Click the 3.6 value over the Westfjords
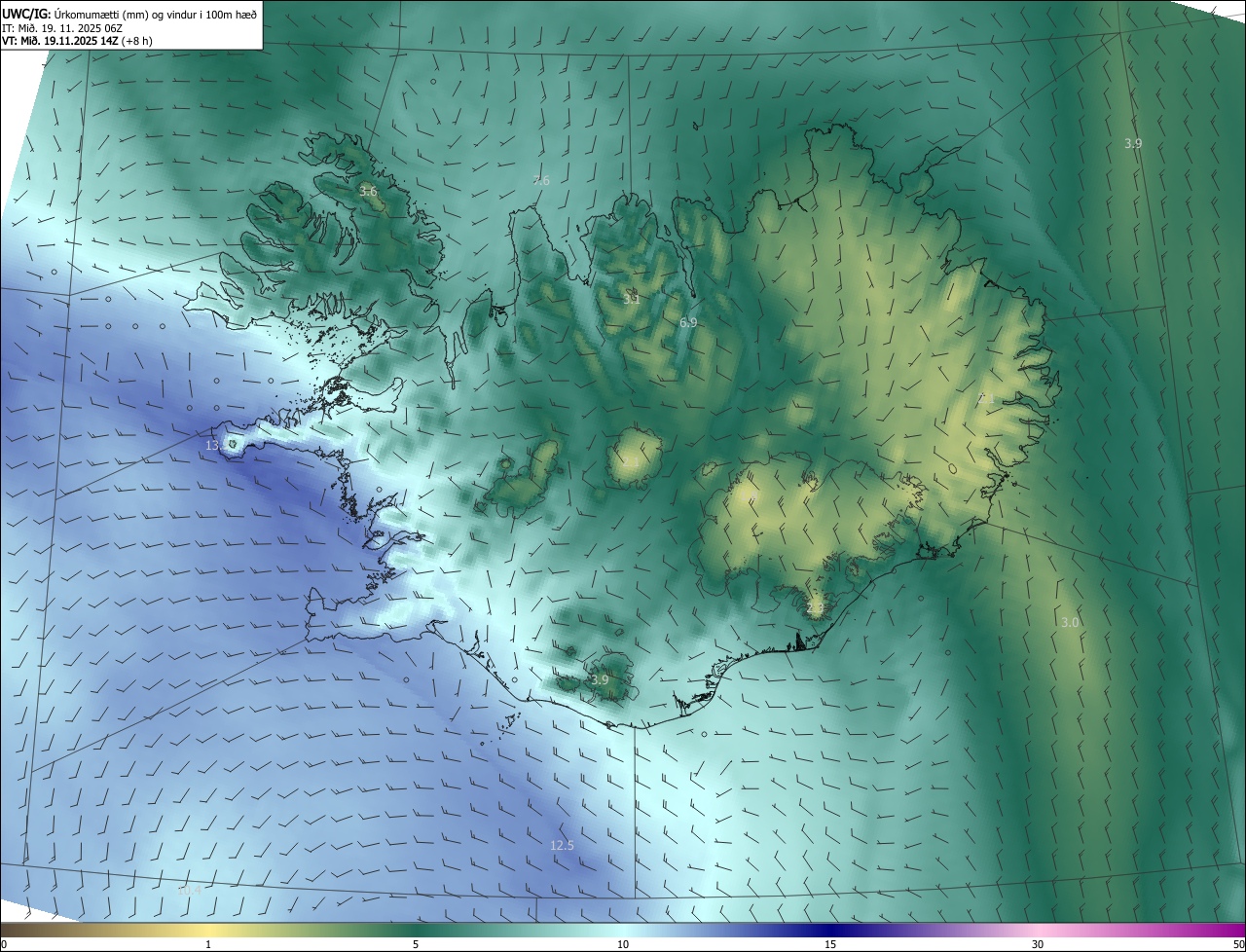Viewport: 1246px width, 952px height. tap(368, 192)
